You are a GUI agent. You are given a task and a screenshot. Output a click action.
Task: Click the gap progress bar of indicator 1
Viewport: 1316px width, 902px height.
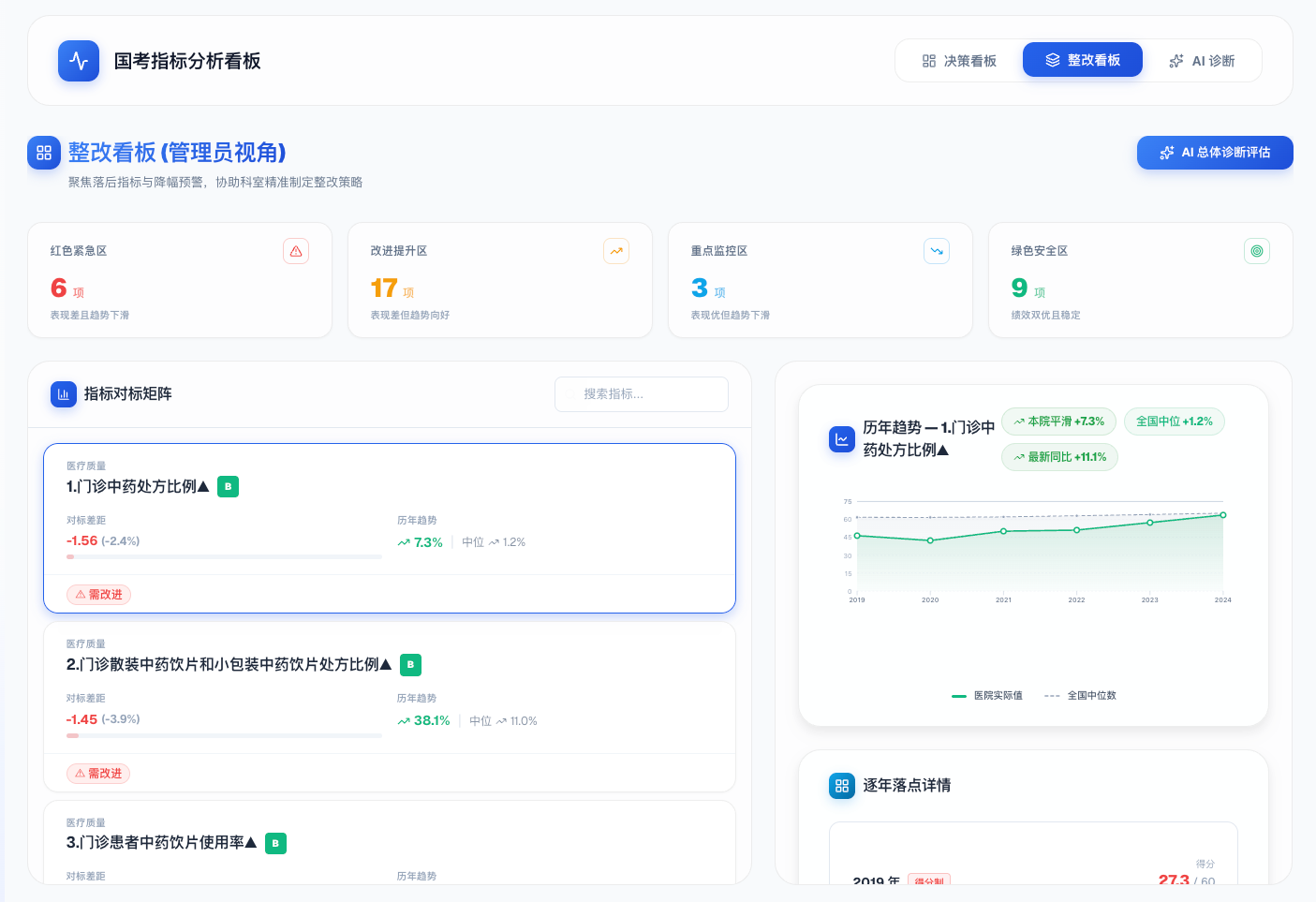pos(224,556)
